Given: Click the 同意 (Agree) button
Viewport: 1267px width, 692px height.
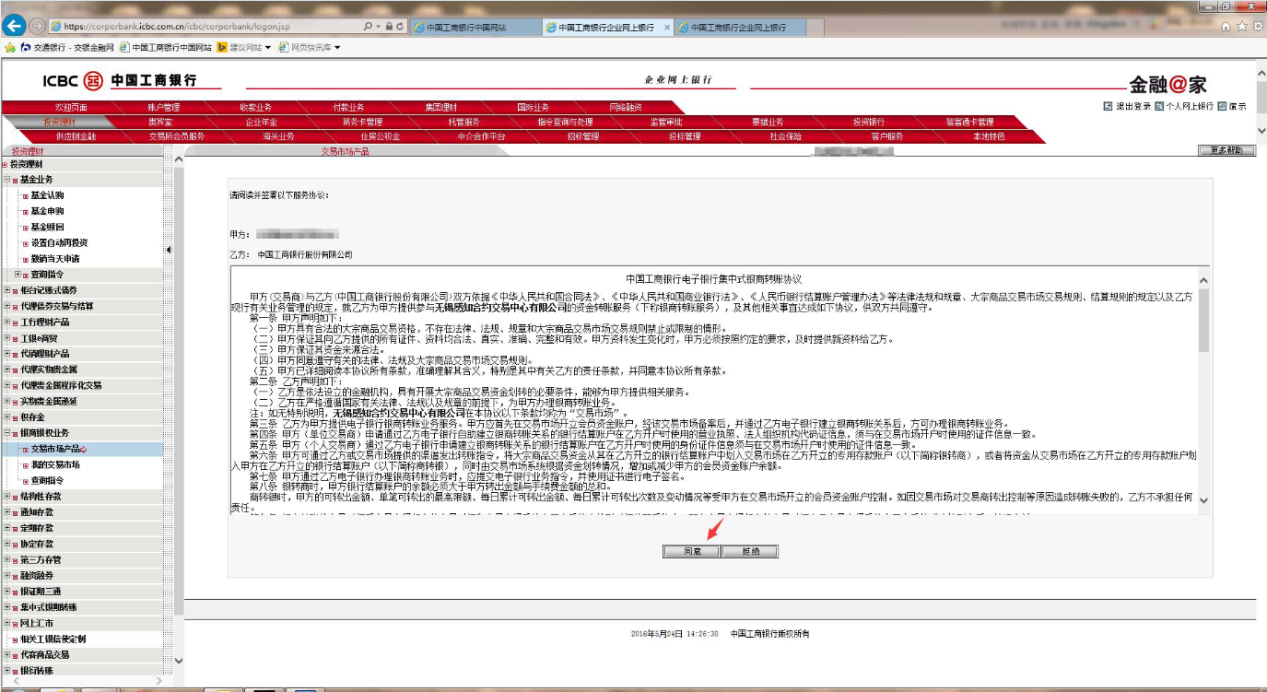Looking at the screenshot, I should tap(692, 551).
